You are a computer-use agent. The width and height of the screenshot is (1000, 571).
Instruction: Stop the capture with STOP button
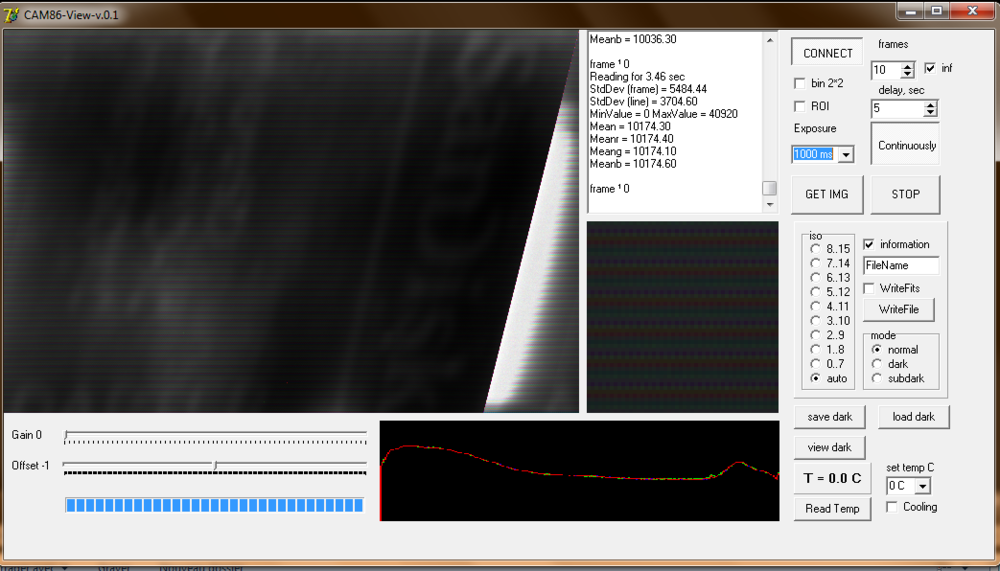coord(905,194)
